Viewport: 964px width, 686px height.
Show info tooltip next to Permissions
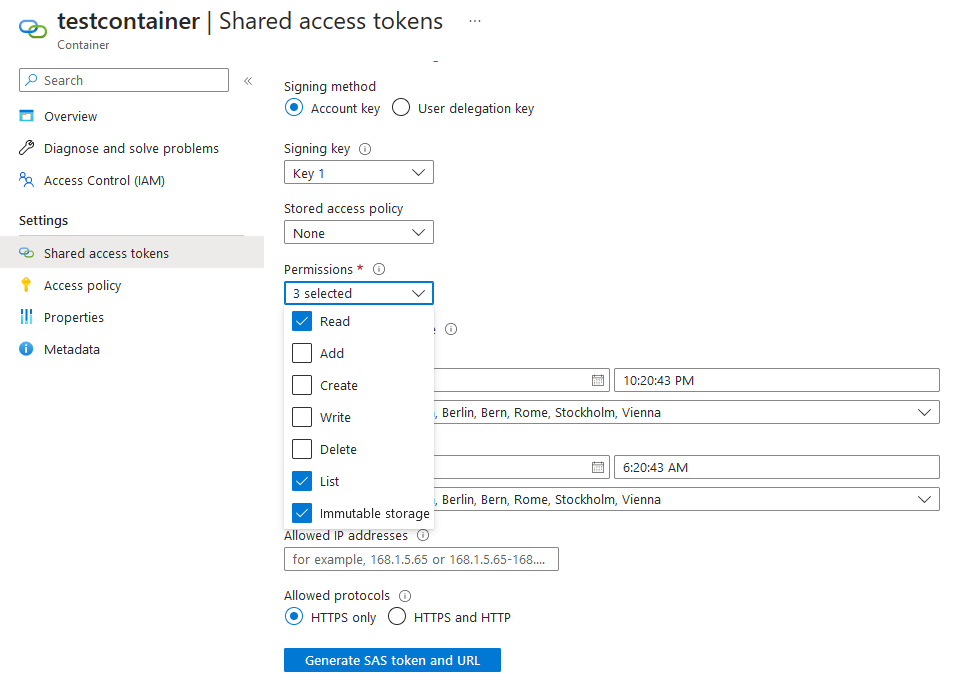(x=379, y=269)
